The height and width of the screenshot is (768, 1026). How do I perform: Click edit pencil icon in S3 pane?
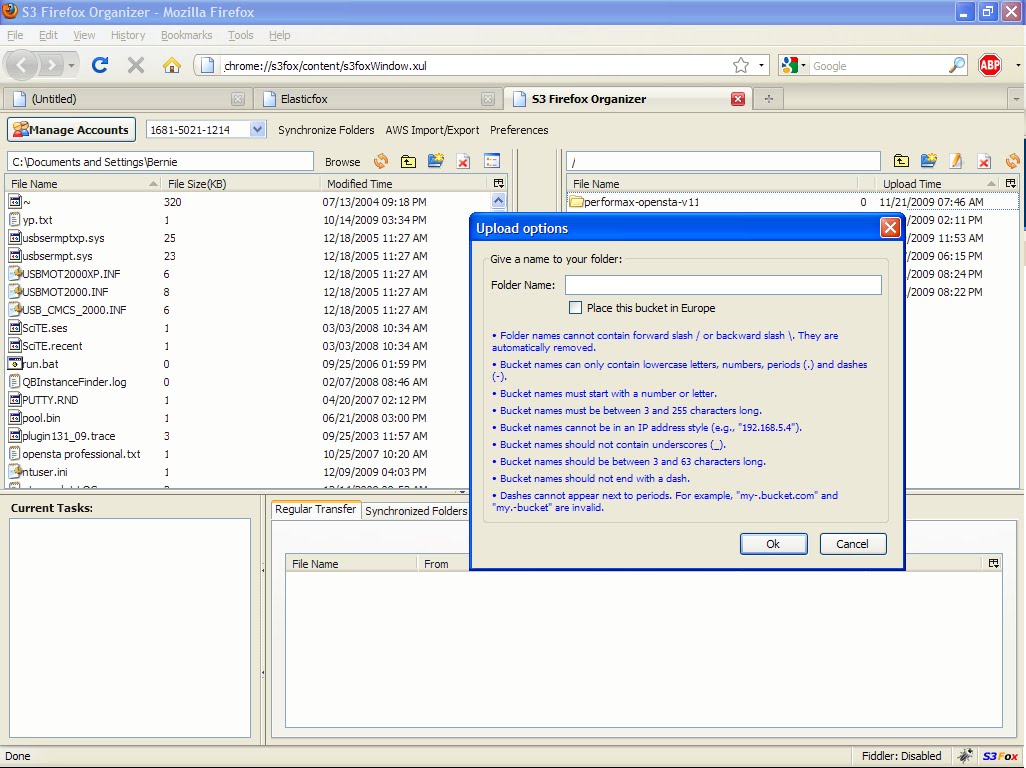click(956, 161)
